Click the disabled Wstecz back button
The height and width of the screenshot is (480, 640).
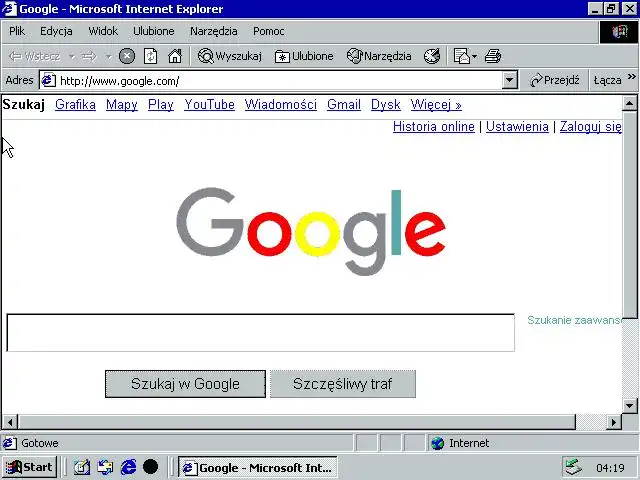coord(34,56)
